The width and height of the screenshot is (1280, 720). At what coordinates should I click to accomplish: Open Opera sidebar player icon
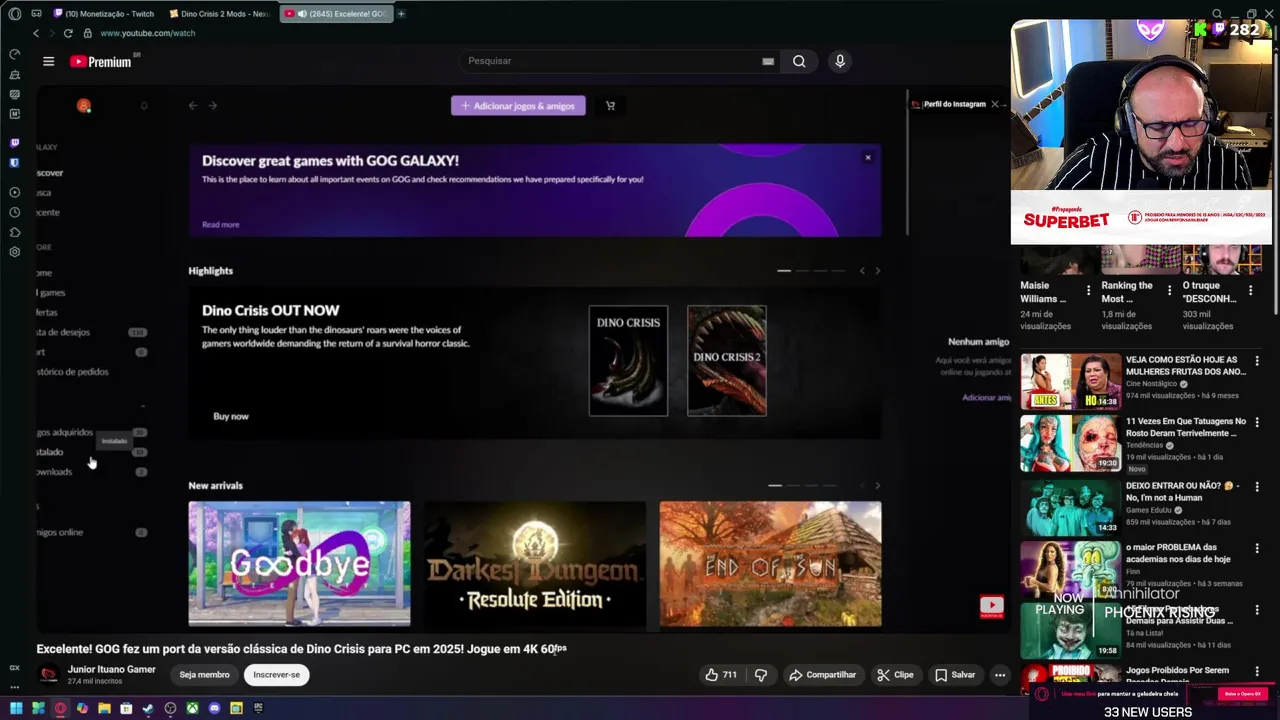click(x=14, y=192)
